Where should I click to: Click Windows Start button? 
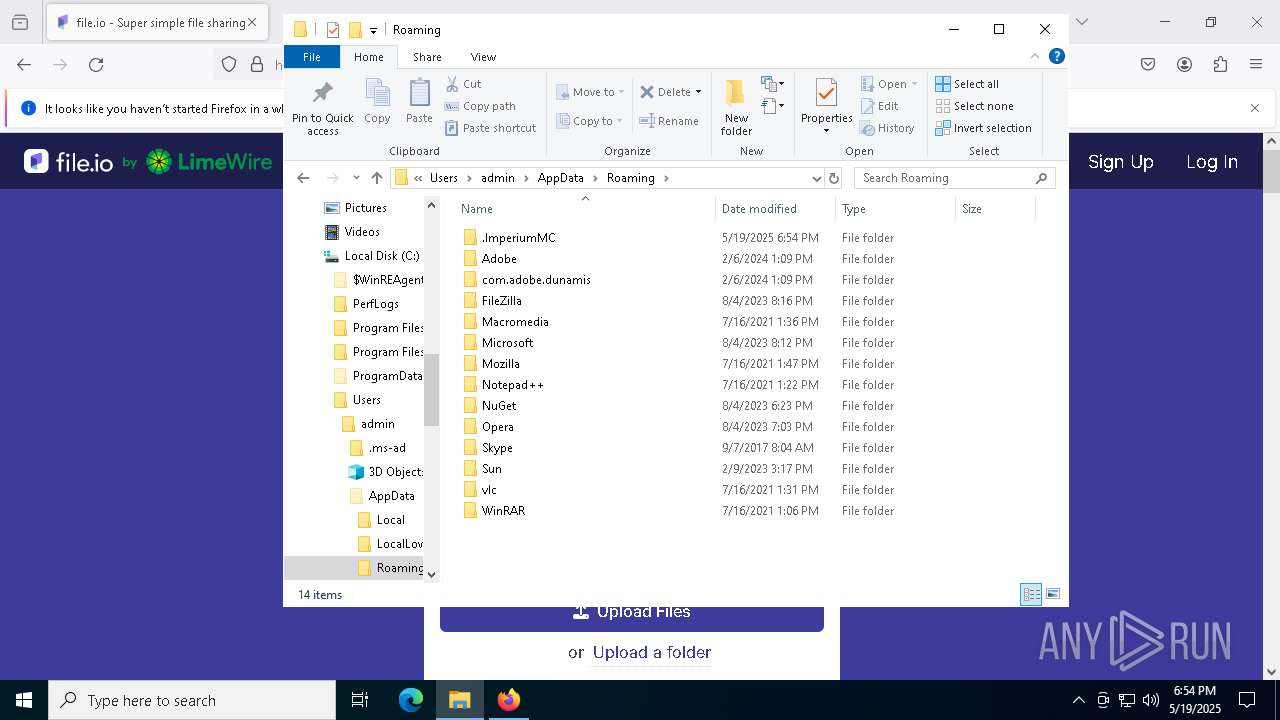point(24,700)
